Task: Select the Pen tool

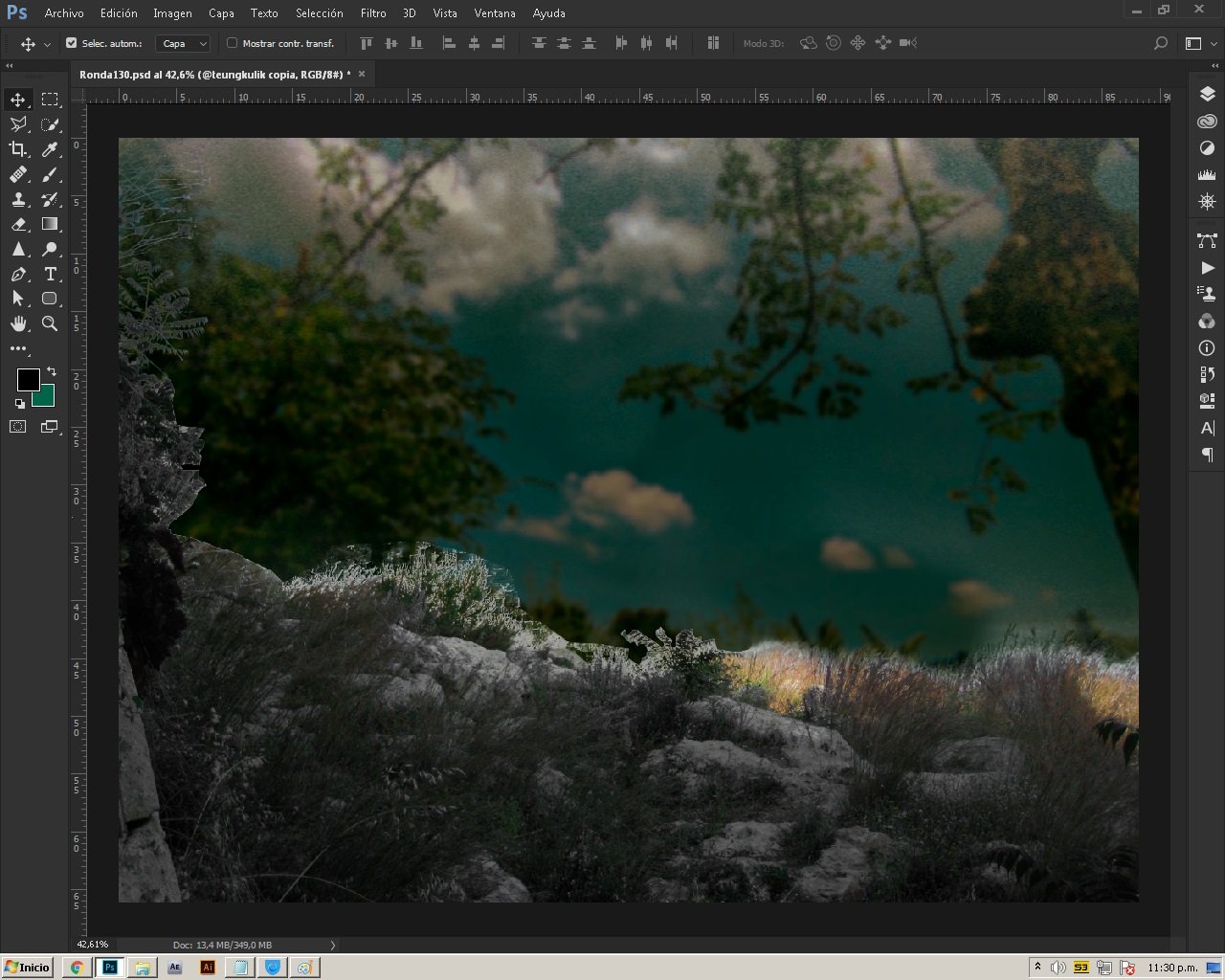Action: (x=18, y=274)
